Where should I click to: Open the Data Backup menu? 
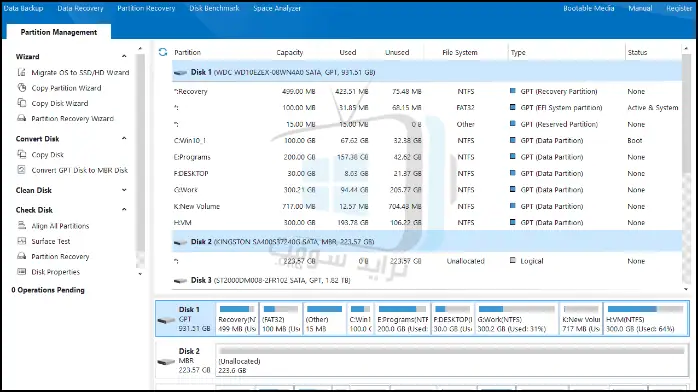(23, 8)
